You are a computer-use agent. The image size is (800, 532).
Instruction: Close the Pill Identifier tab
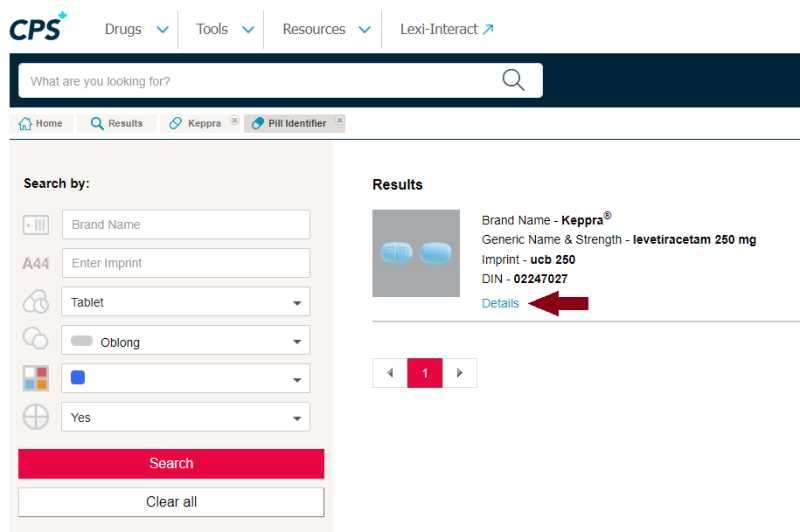[339, 120]
